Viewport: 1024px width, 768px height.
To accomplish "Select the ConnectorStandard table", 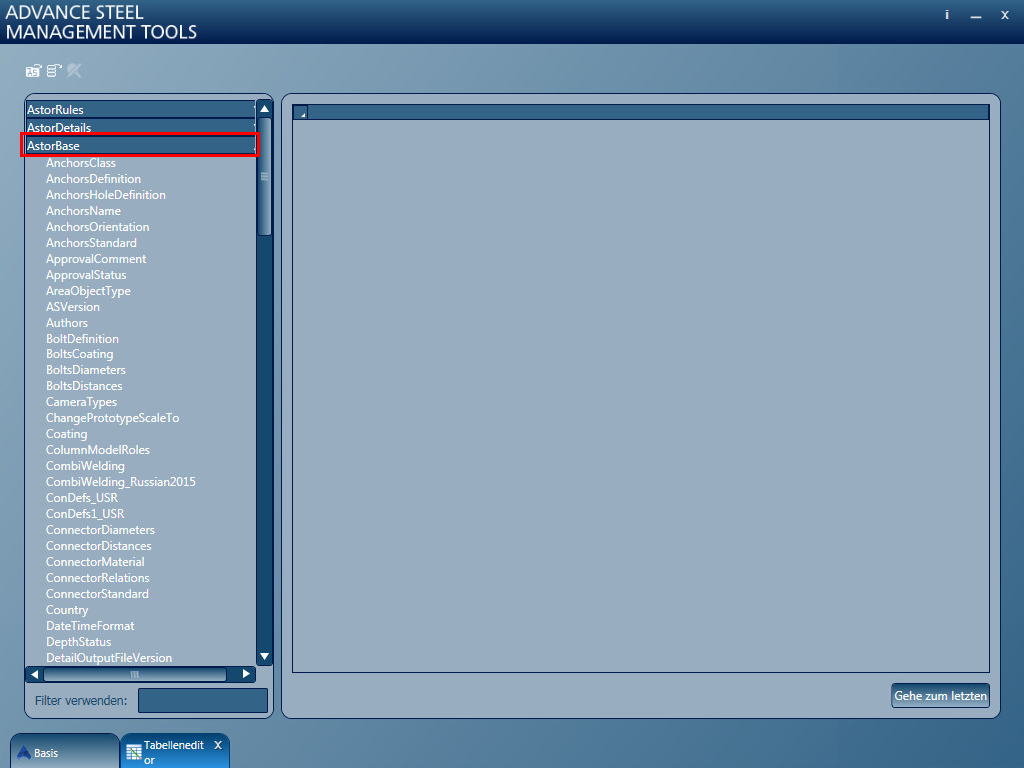I will coord(97,594).
